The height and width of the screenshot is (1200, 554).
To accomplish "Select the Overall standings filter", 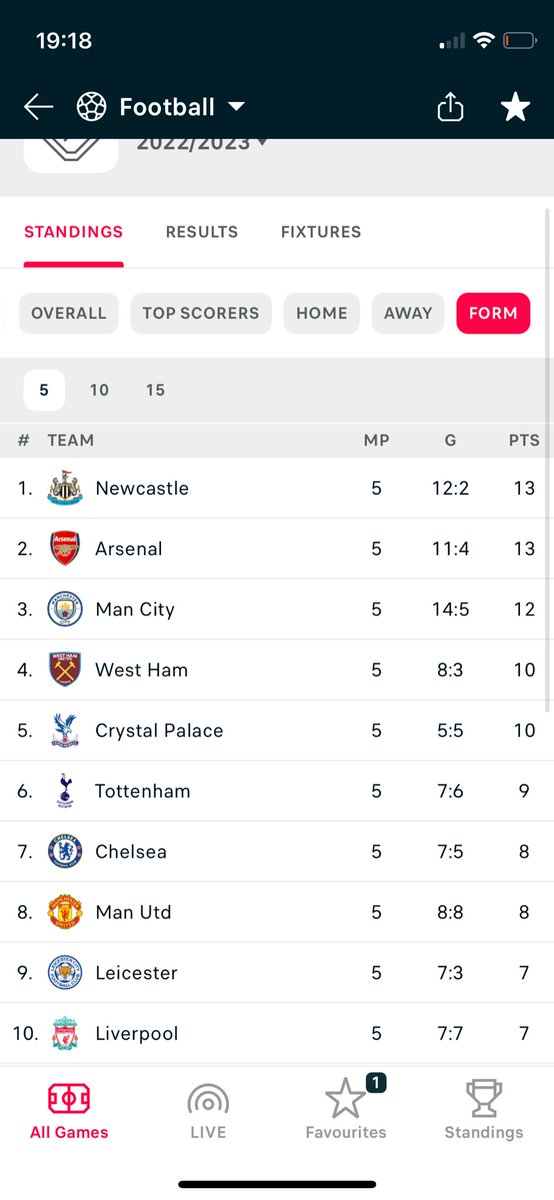I will pos(69,313).
